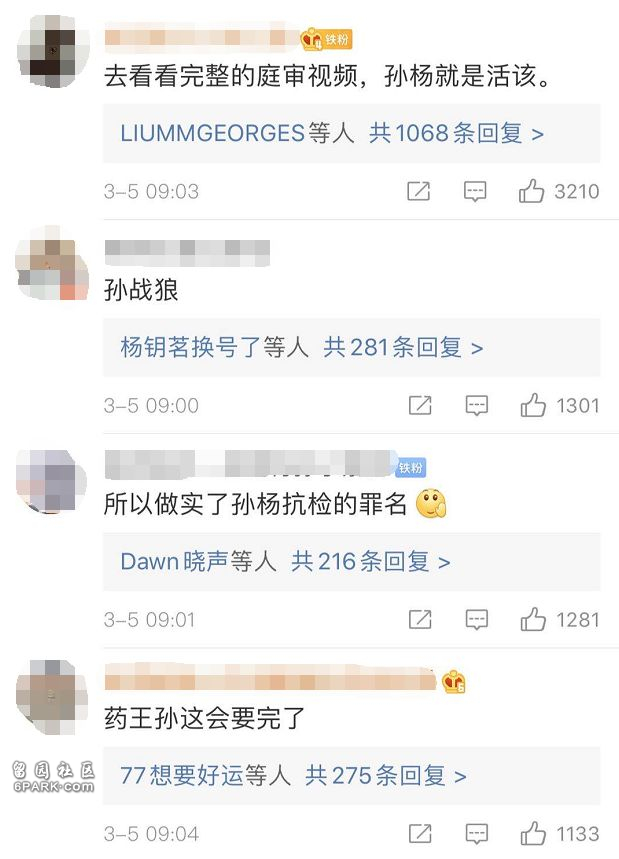
Task: Share the 3-5 09:03 comment
Action: (419, 191)
